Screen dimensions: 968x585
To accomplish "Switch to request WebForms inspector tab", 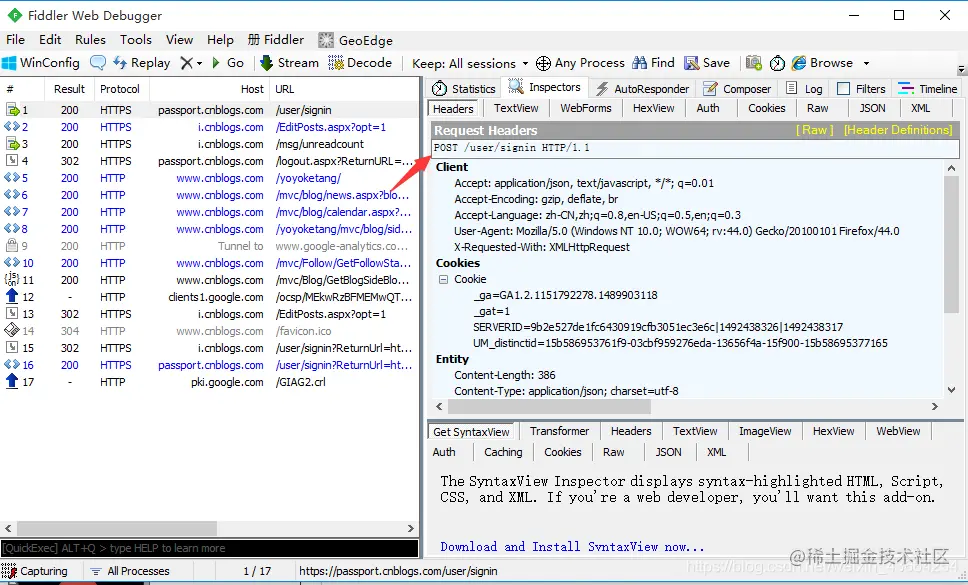I will [x=586, y=109].
